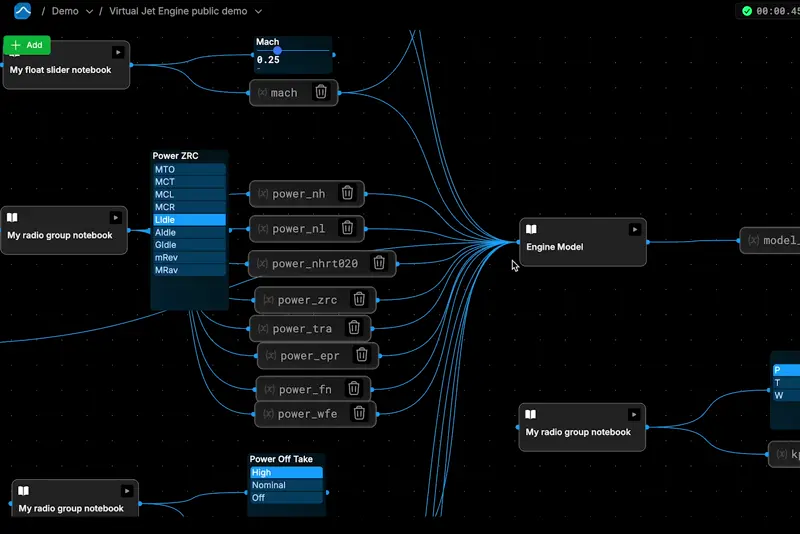
Task: Open the Demo breadcrumb dropdown
Action: [x=89, y=11]
